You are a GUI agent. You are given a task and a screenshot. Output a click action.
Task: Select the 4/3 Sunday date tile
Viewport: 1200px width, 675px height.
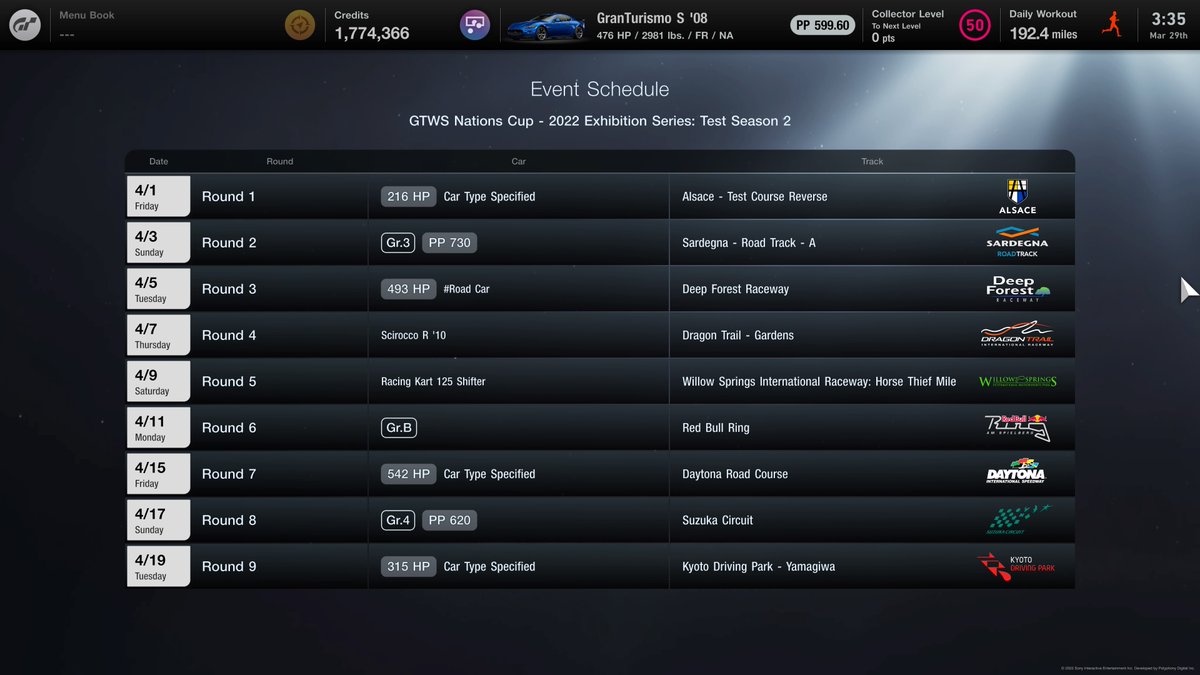click(158, 243)
